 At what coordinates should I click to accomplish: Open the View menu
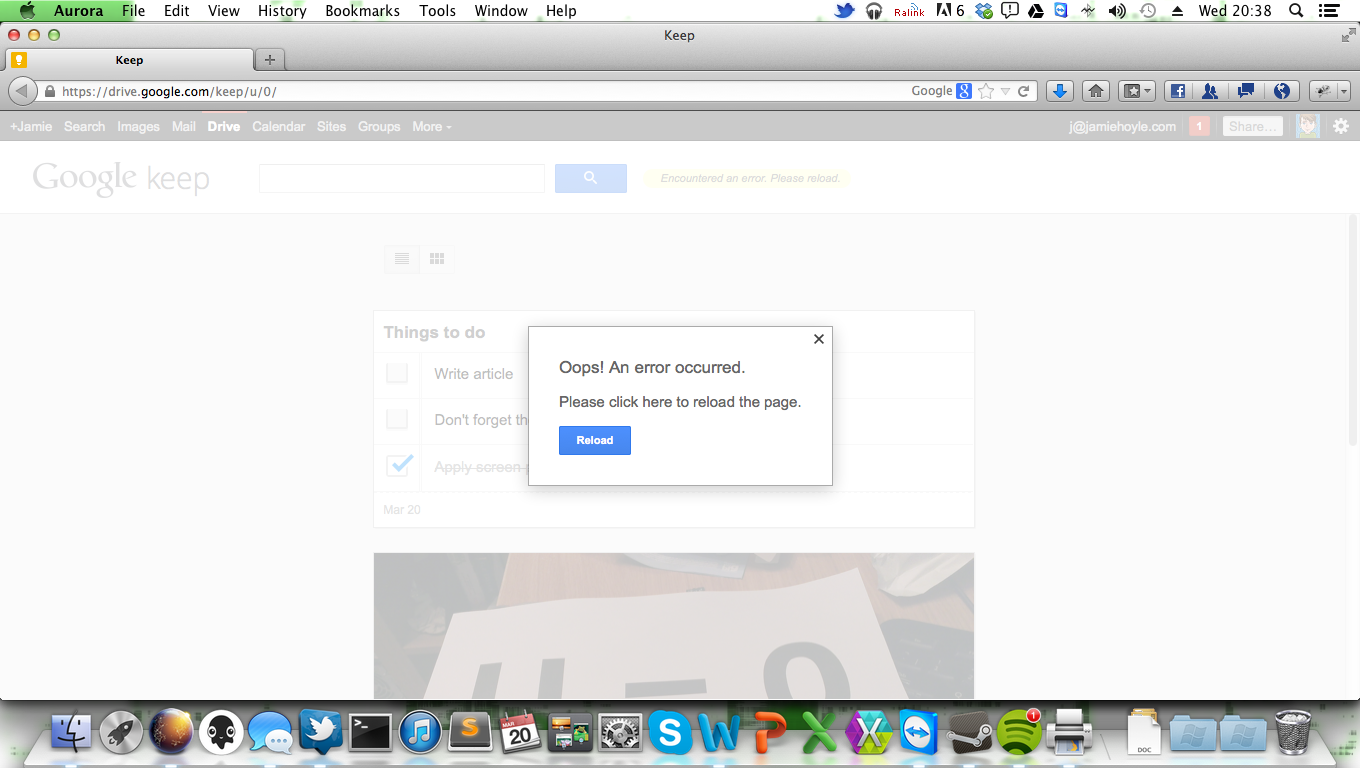point(224,11)
